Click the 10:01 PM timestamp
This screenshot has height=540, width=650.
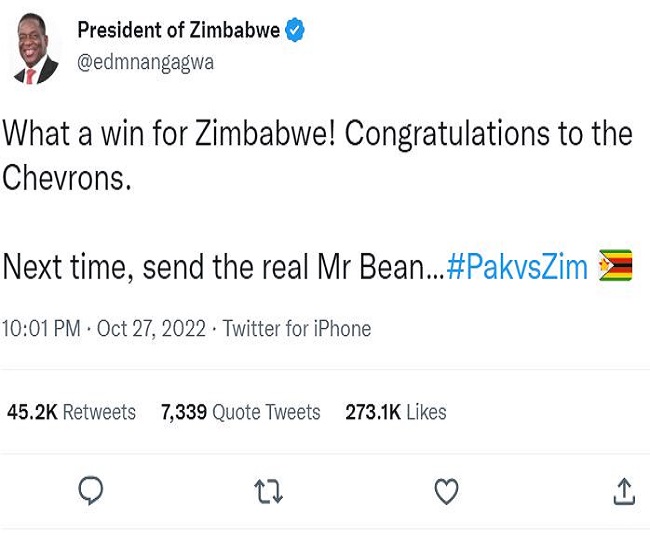[41, 329]
